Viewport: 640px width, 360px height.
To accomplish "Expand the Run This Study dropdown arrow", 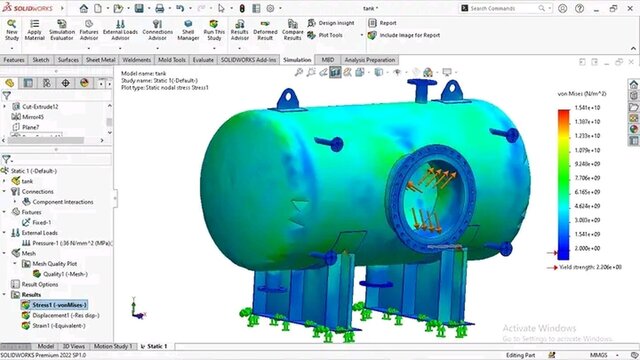I will (x=214, y=48).
